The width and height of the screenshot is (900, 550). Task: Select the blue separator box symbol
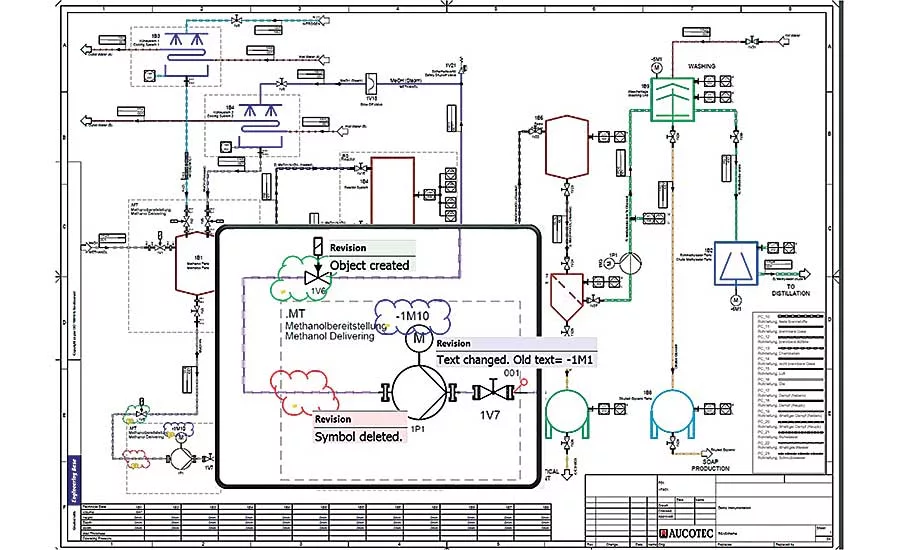736,264
